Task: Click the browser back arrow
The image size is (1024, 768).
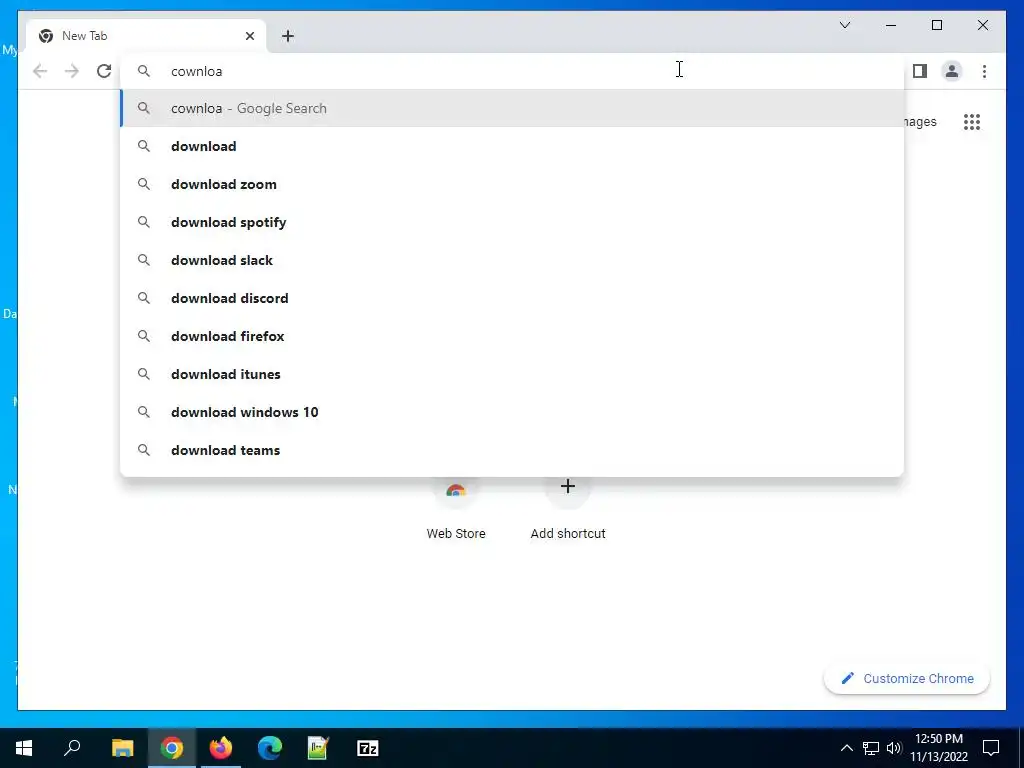Action: pos(40,71)
